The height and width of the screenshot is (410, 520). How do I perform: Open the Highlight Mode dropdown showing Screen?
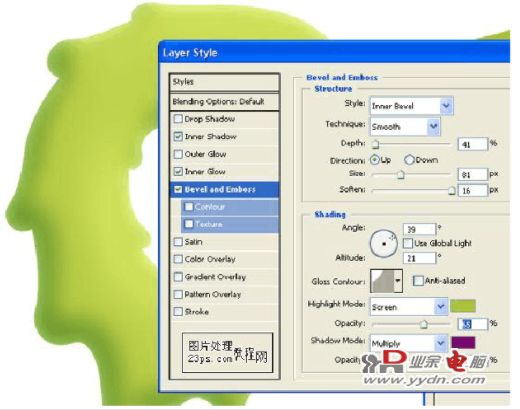pyautogui.click(x=409, y=307)
